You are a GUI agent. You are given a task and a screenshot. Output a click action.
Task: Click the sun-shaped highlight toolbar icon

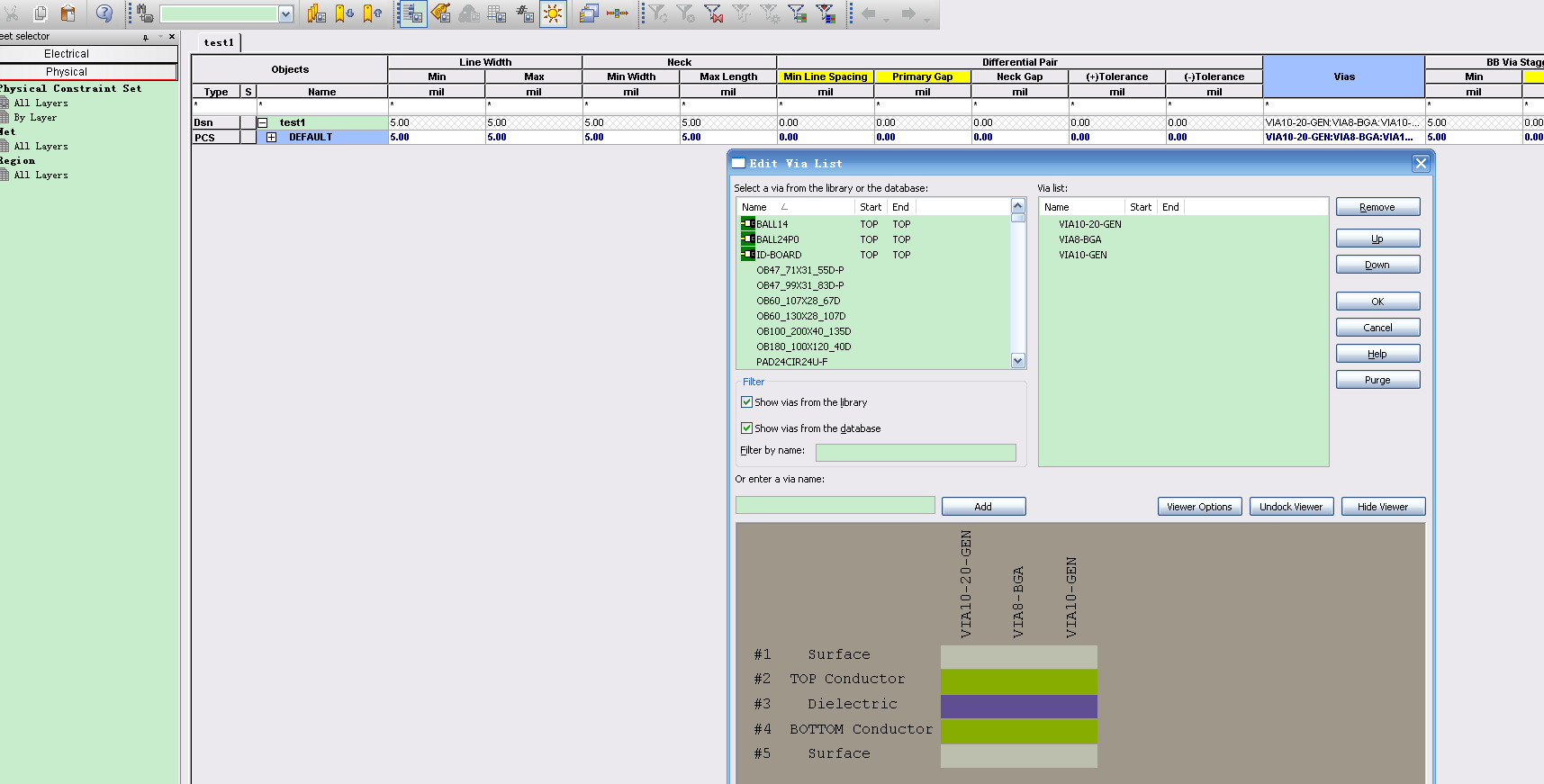pyautogui.click(x=553, y=14)
